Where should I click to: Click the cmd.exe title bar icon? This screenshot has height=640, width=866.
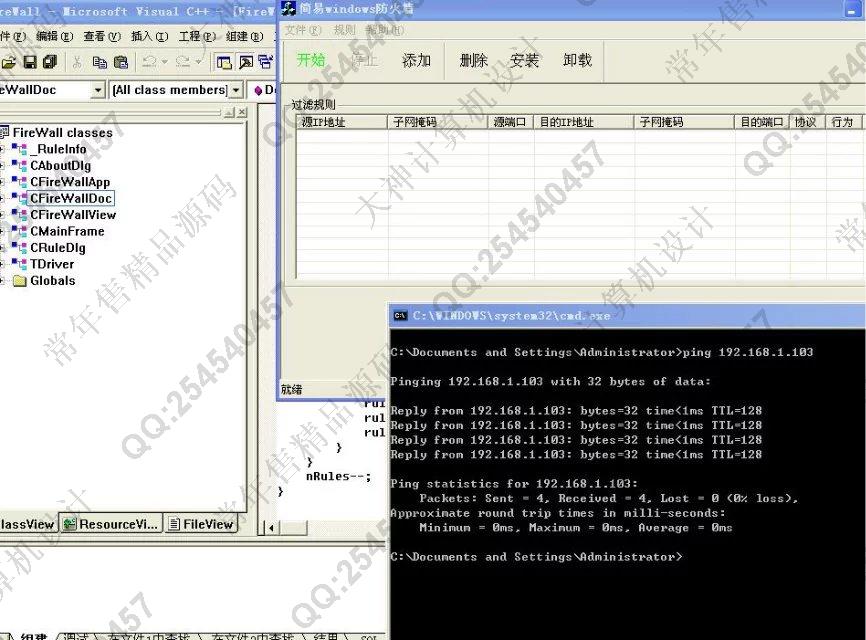pos(400,315)
